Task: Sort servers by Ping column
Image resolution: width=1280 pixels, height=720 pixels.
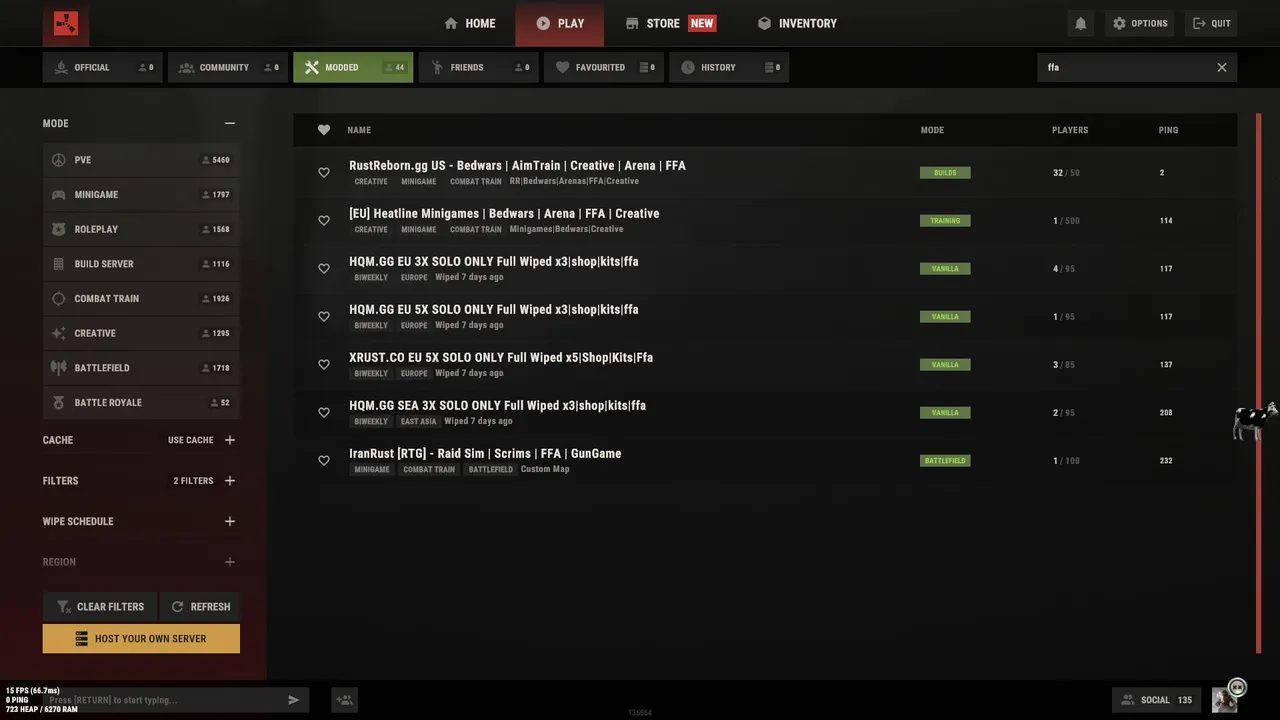Action: point(1168,130)
